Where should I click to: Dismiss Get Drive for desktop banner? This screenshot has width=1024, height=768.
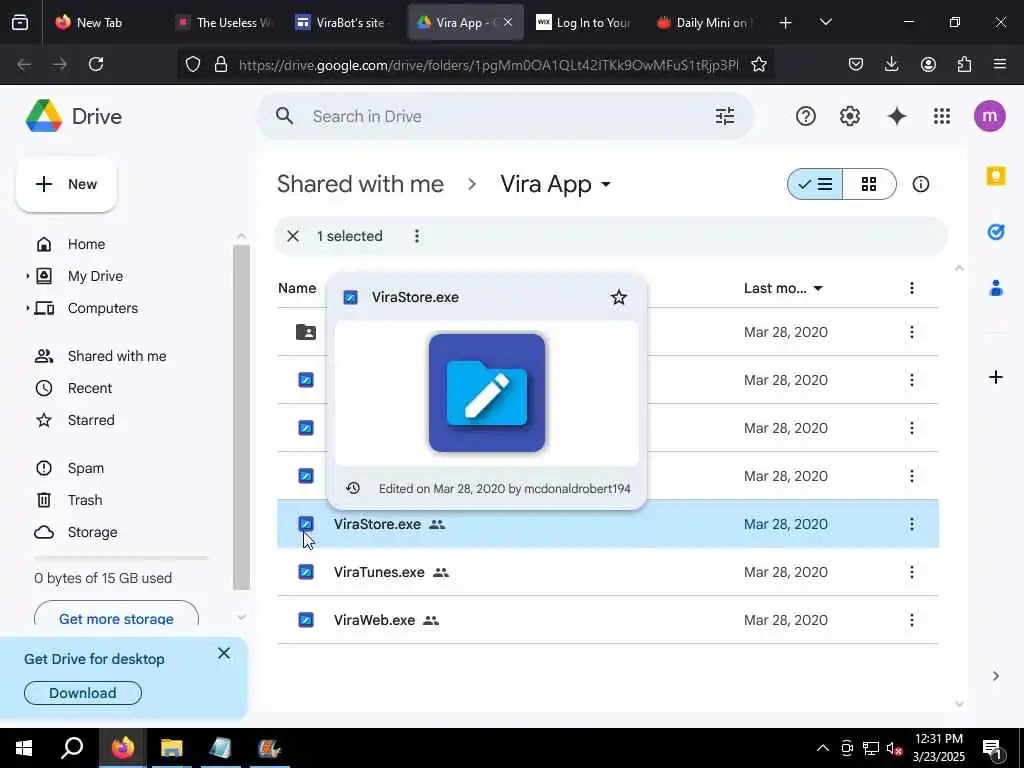click(223, 653)
